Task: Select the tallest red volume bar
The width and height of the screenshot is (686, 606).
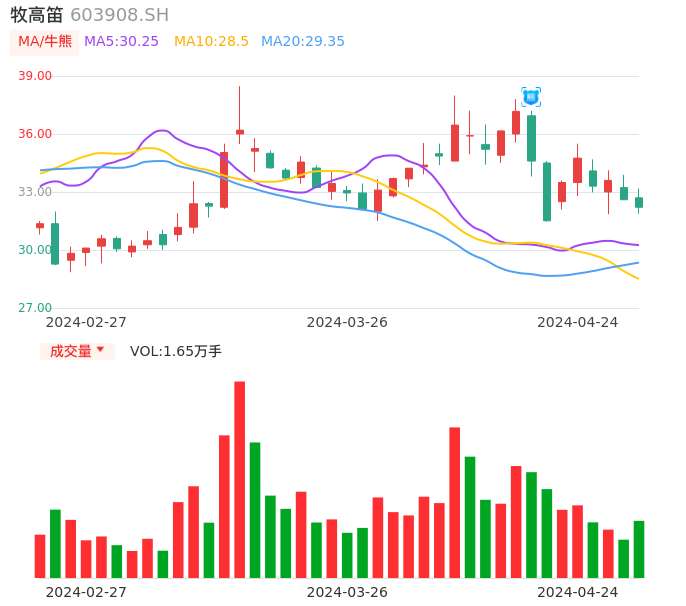Action: tap(240, 480)
